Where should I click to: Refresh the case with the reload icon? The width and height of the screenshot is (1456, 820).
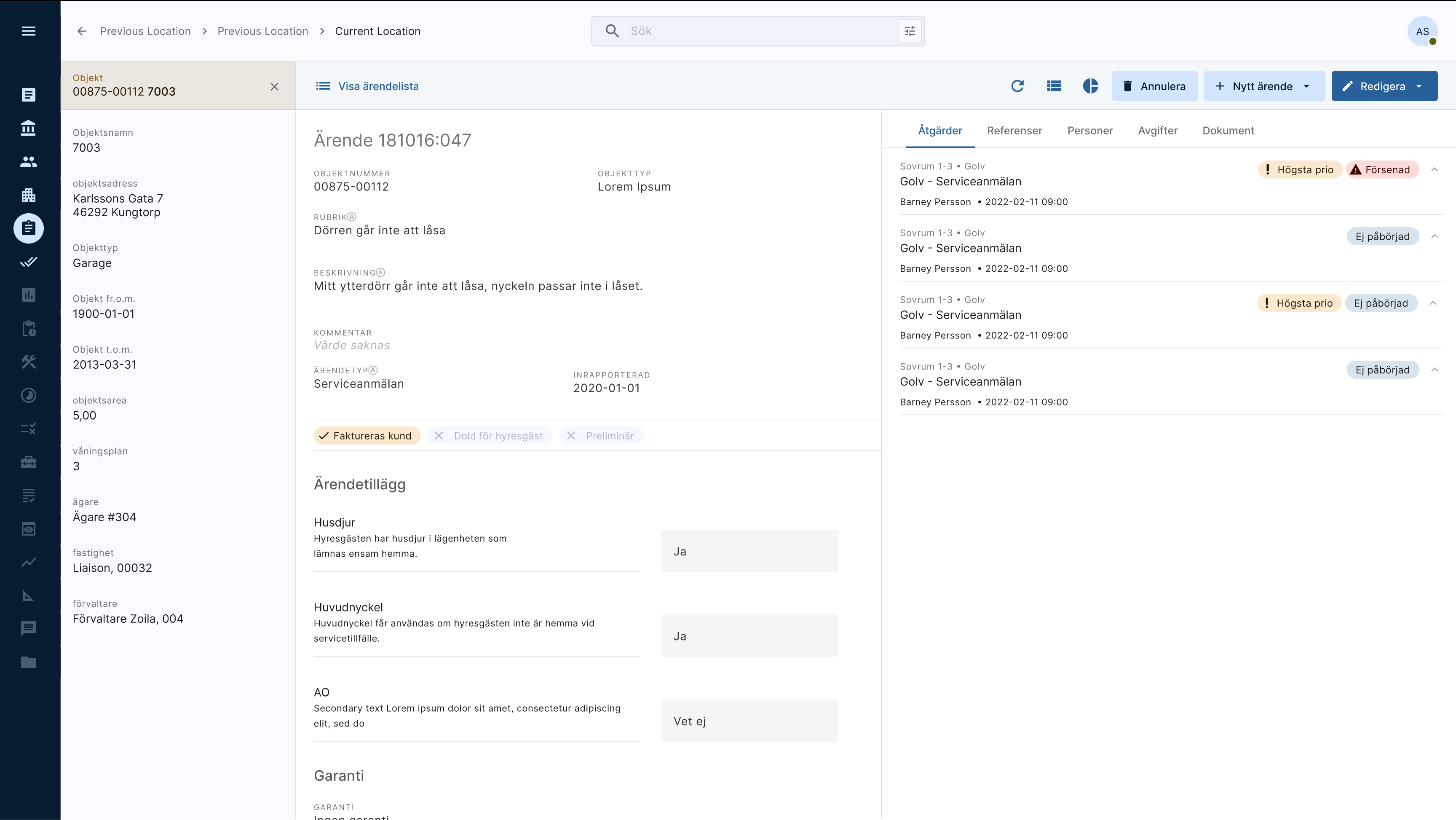[x=1017, y=86]
